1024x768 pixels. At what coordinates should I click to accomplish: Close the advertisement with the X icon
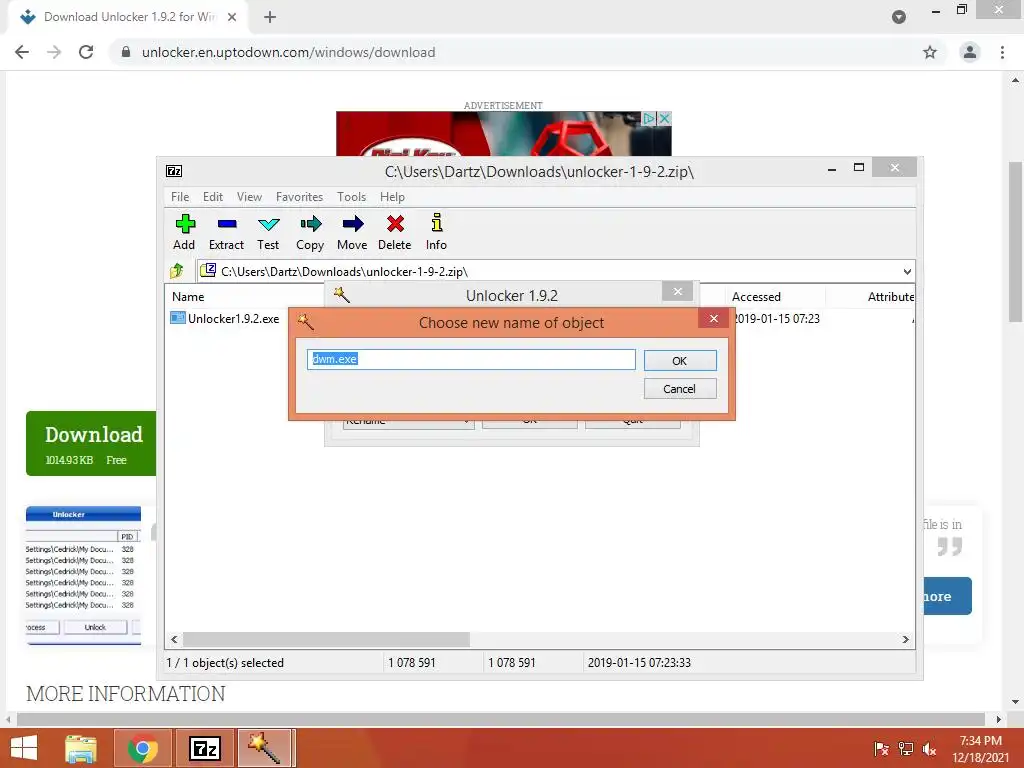pos(664,118)
